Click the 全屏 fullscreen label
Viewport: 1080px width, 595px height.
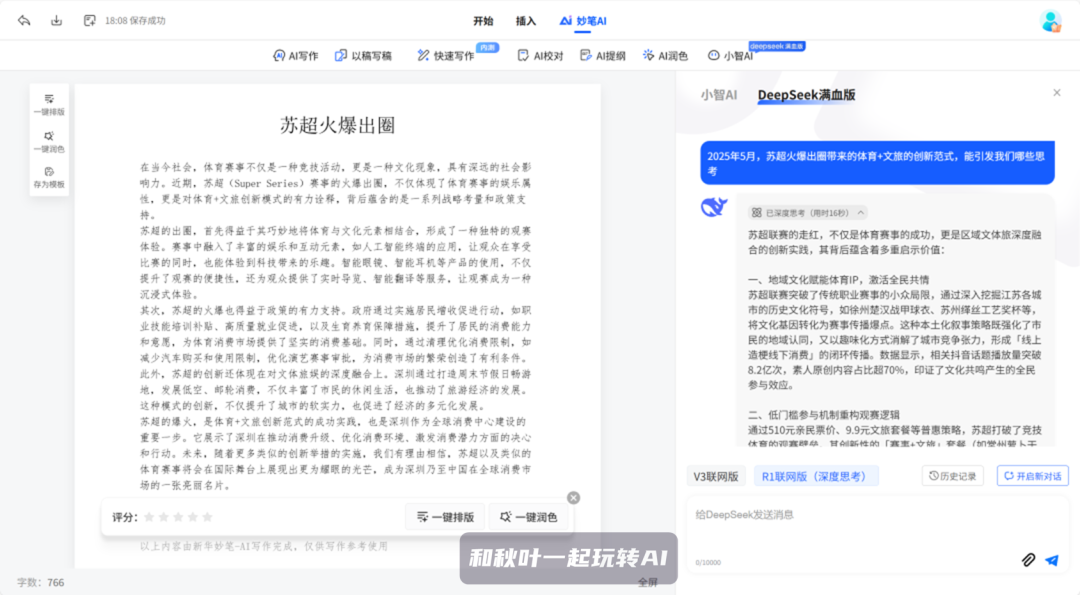click(647, 583)
